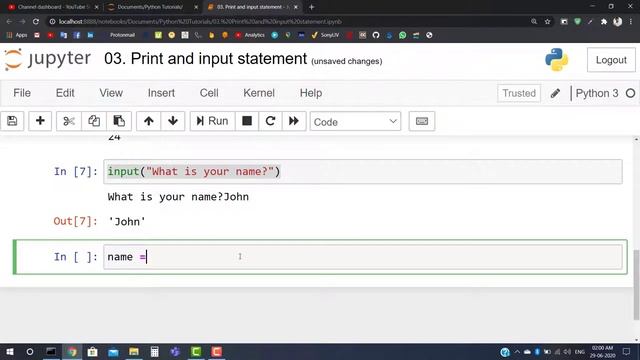Open the Edit menu
Image resolution: width=640 pixels, height=360 pixels.
tap(65, 93)
